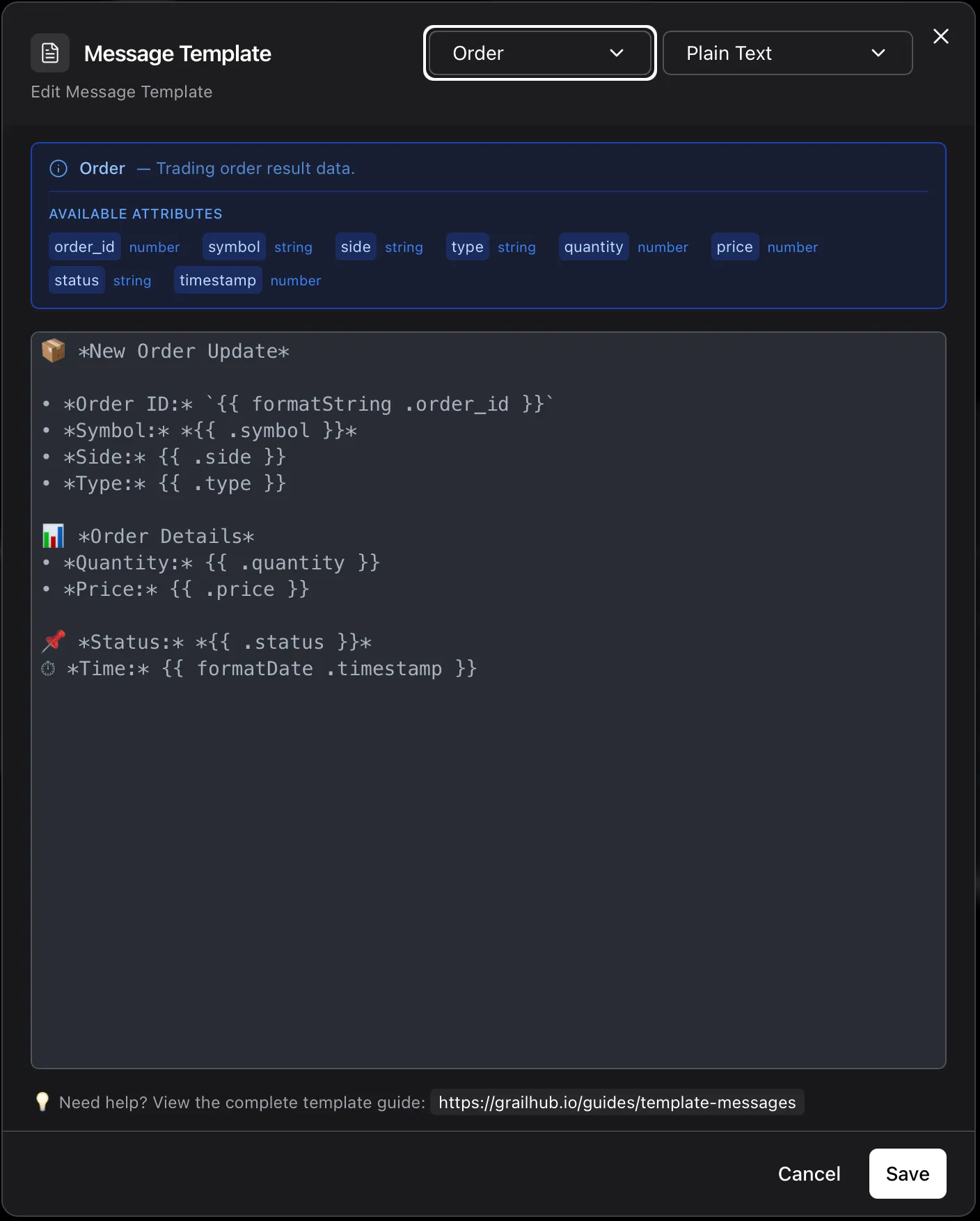This screenshot has height=1221, width=980.
Task: Select the order_id attribute chip
Action: pyautogui.click(x=84, y=247)
